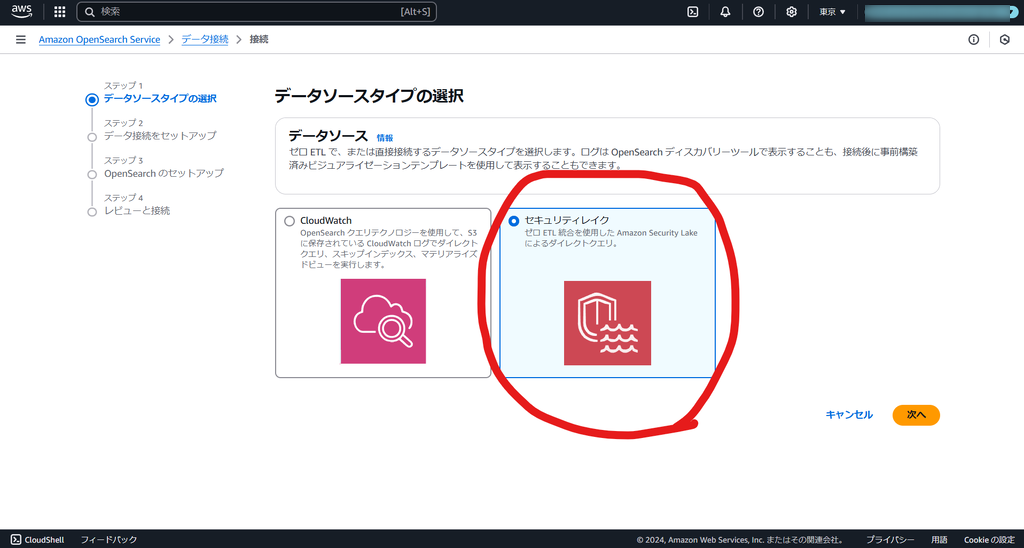Launch CloudShell from the top bar icon

[x=693, y=12]
